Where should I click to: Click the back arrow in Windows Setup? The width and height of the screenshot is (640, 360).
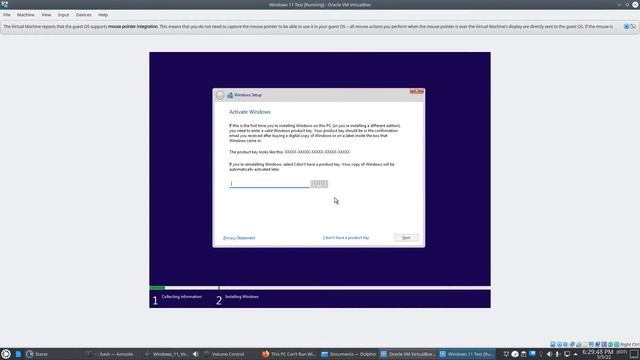pos(220,95)
